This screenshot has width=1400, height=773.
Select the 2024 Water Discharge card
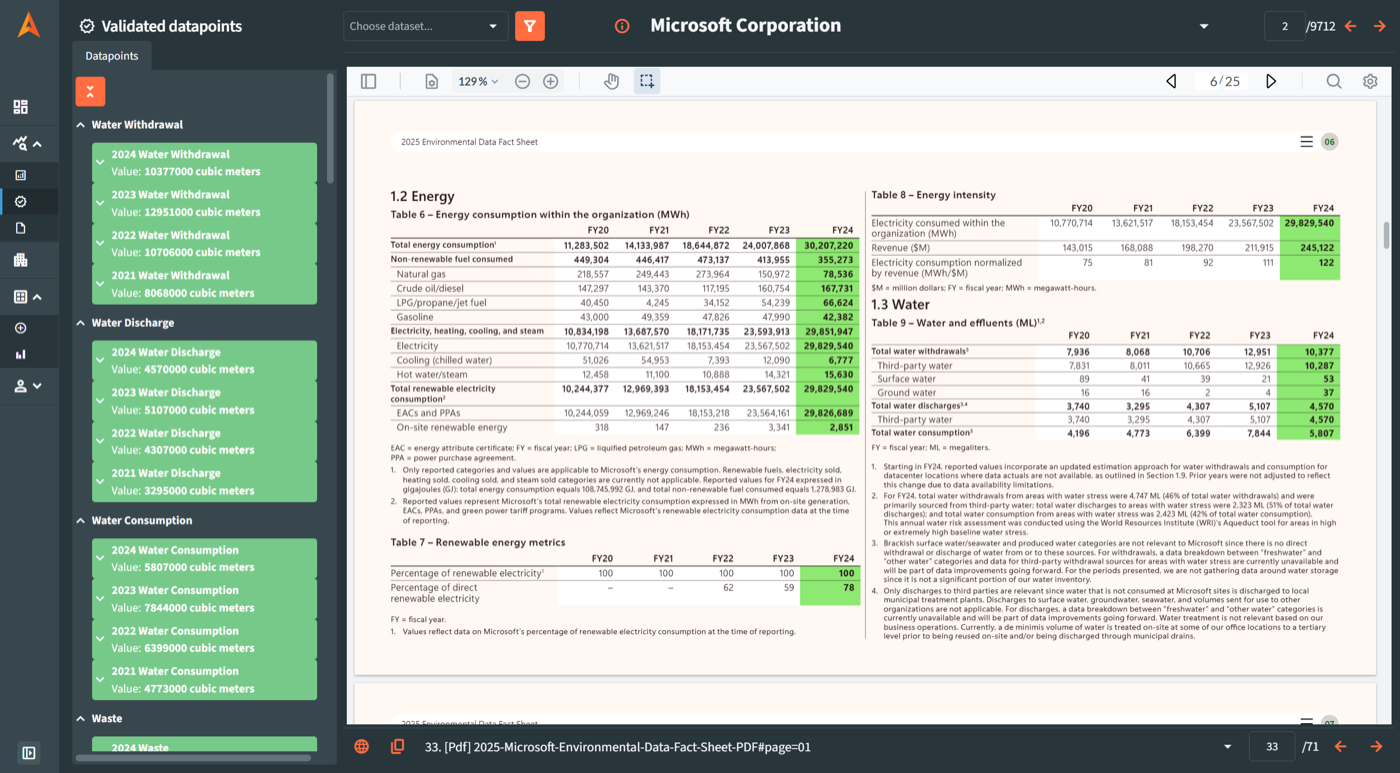click(x=204, y=361)
